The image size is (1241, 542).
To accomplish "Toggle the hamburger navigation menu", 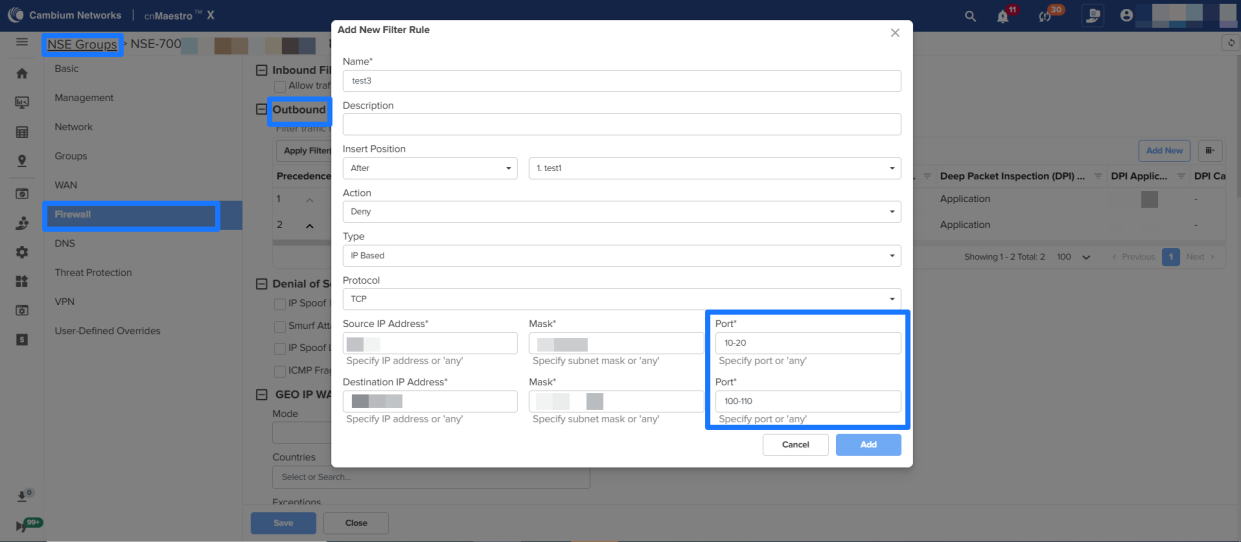I will [x=21, y=43].
